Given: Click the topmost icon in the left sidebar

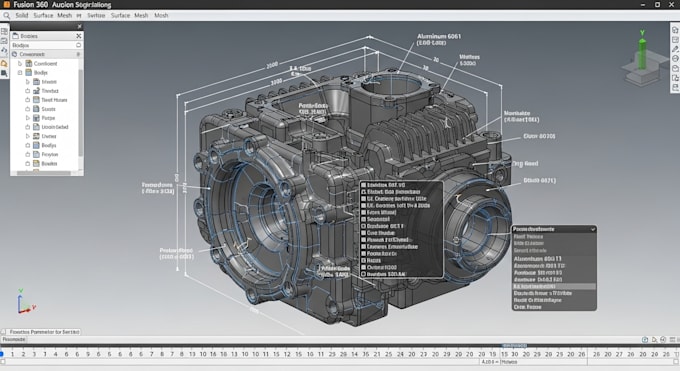Looking at the screenshot, I should point(4,32).
